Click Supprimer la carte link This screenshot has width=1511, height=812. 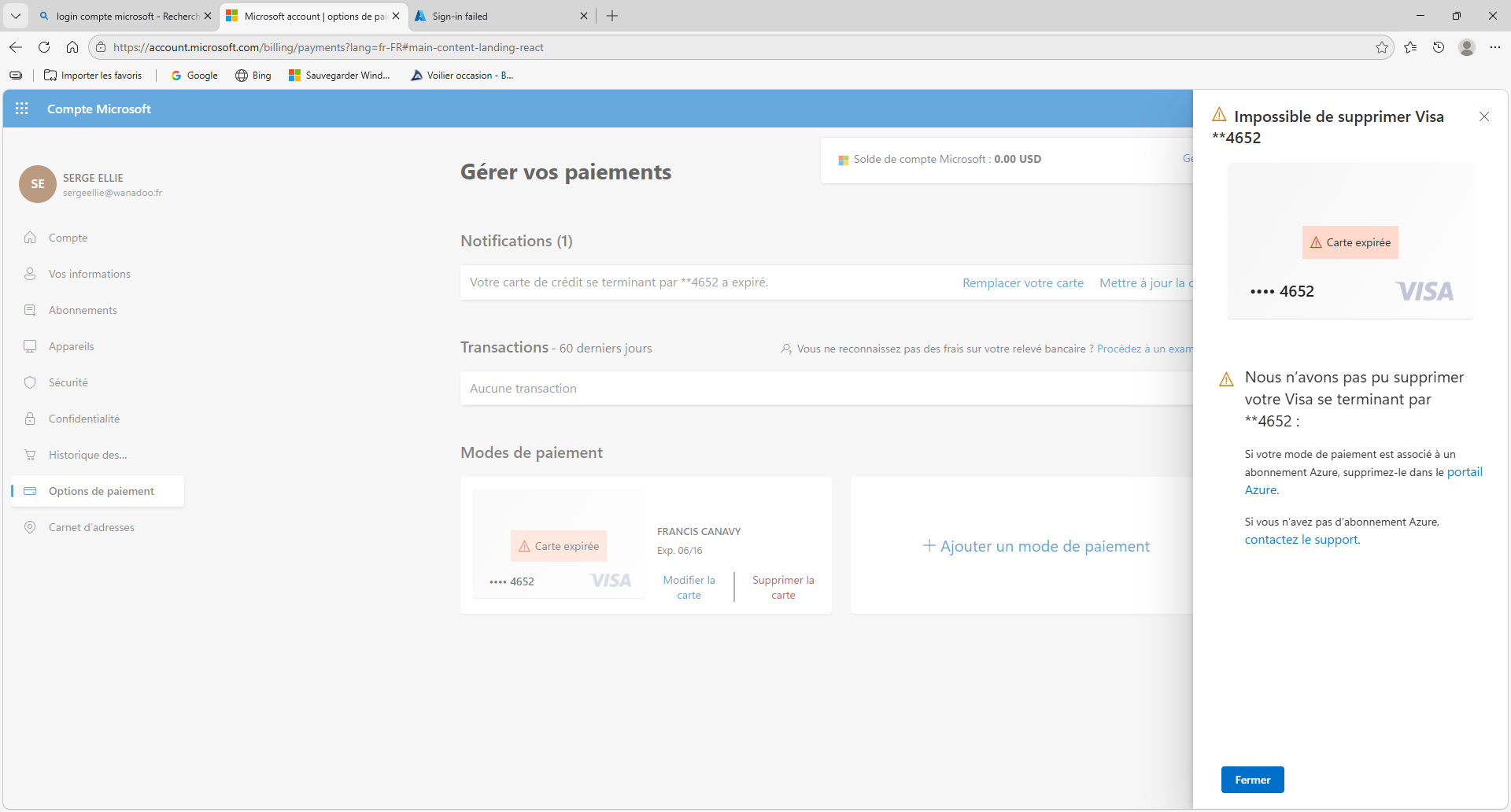coord(783,588)
